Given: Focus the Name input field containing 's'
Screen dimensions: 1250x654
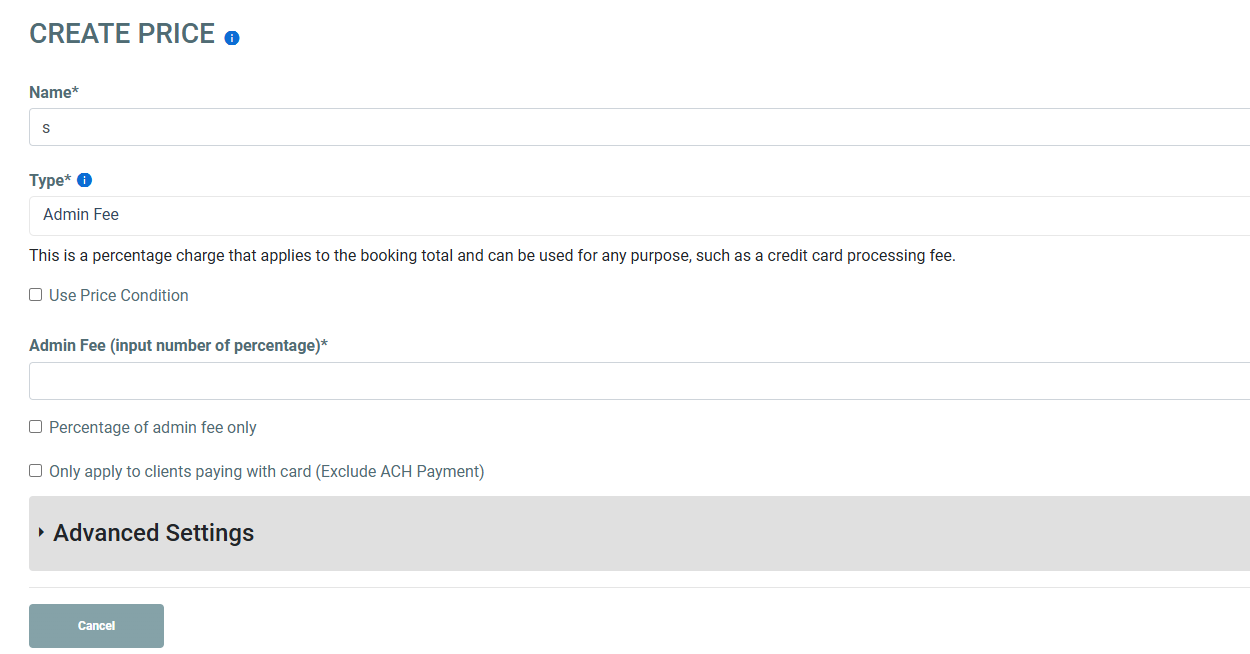Looking at the screenshot, I should tap(639, 128).
